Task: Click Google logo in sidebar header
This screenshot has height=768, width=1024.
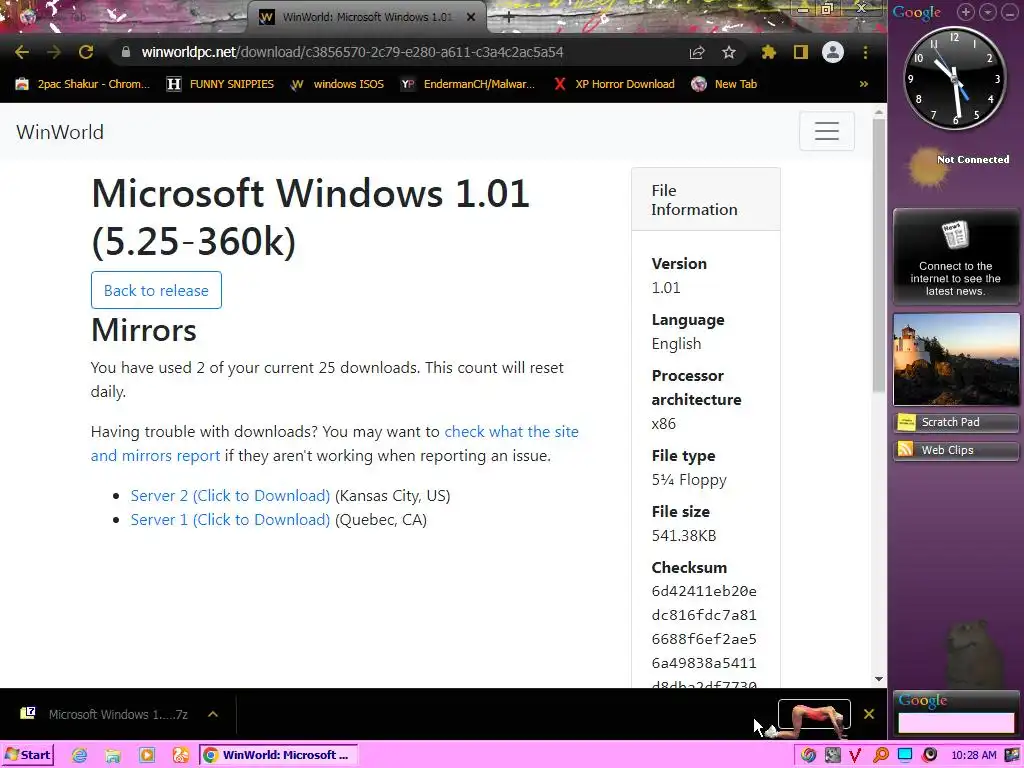Action: click(x=917, y=12)
